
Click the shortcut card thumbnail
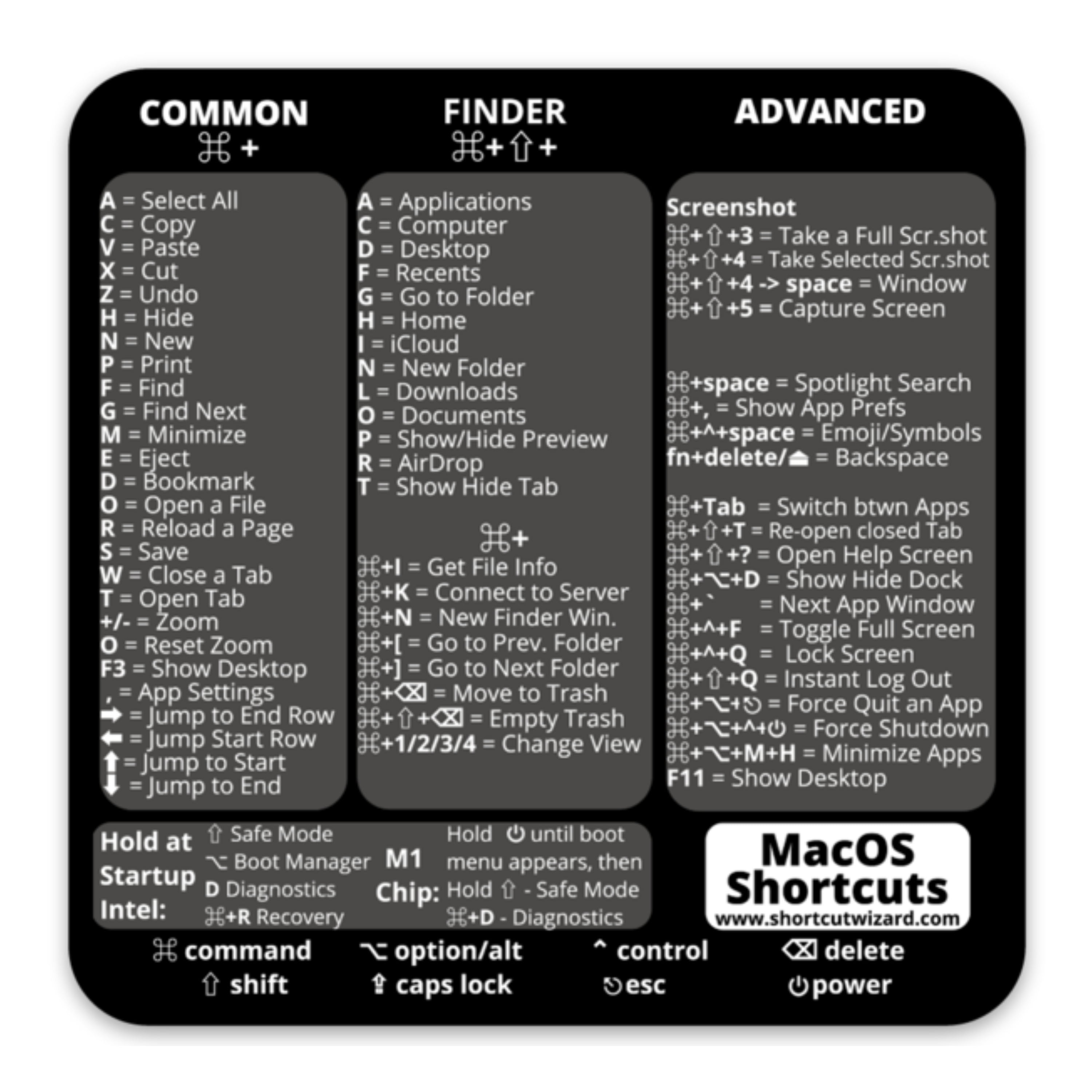546,546
